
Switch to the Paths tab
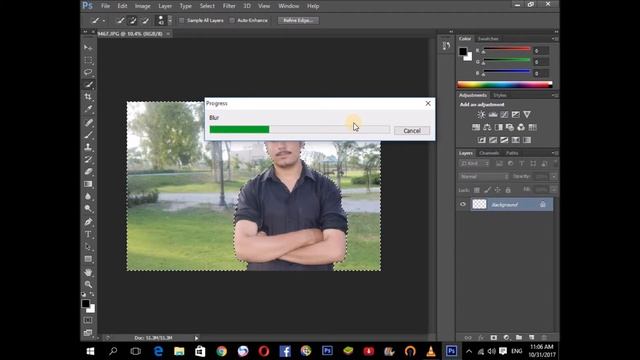click(512, 153)
